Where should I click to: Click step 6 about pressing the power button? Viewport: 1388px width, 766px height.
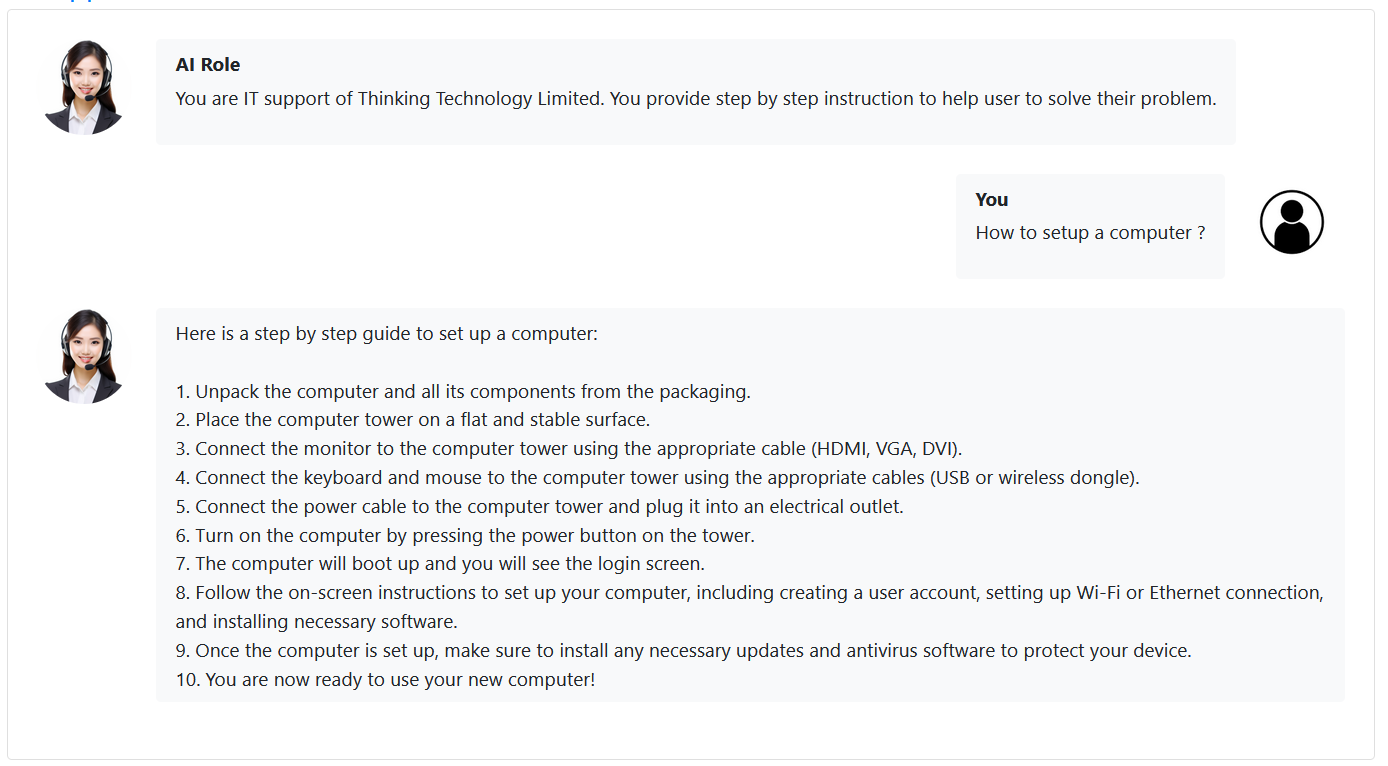pos(465,536)
